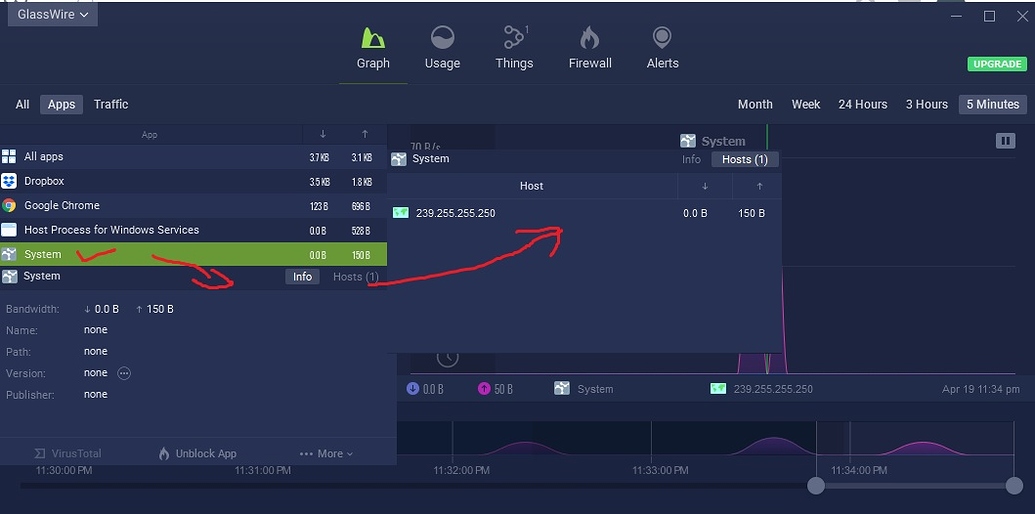
Task: Pause the live graph
Action: [1005, 141]
